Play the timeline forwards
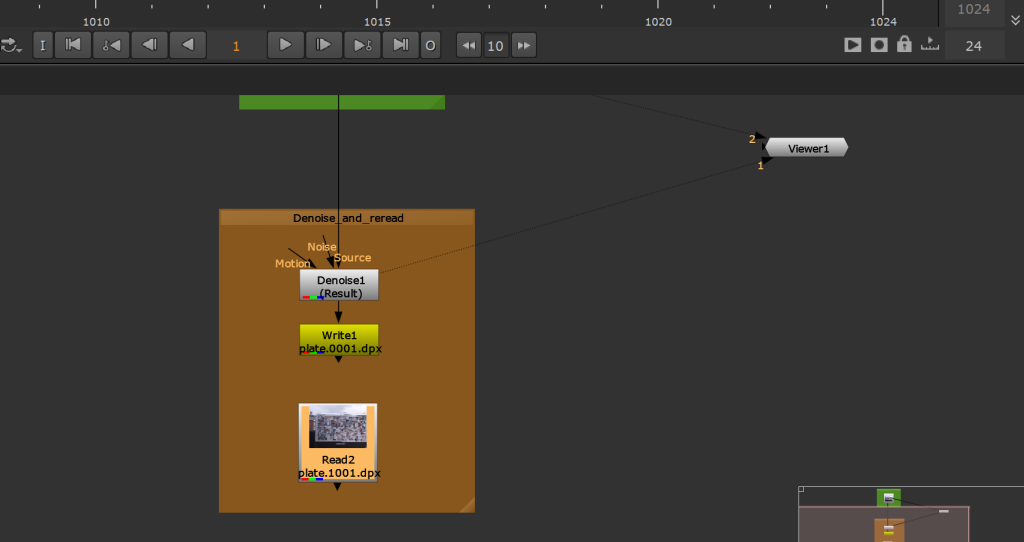Viewport: 1024px width, 542px height. [x=285, y=45]
